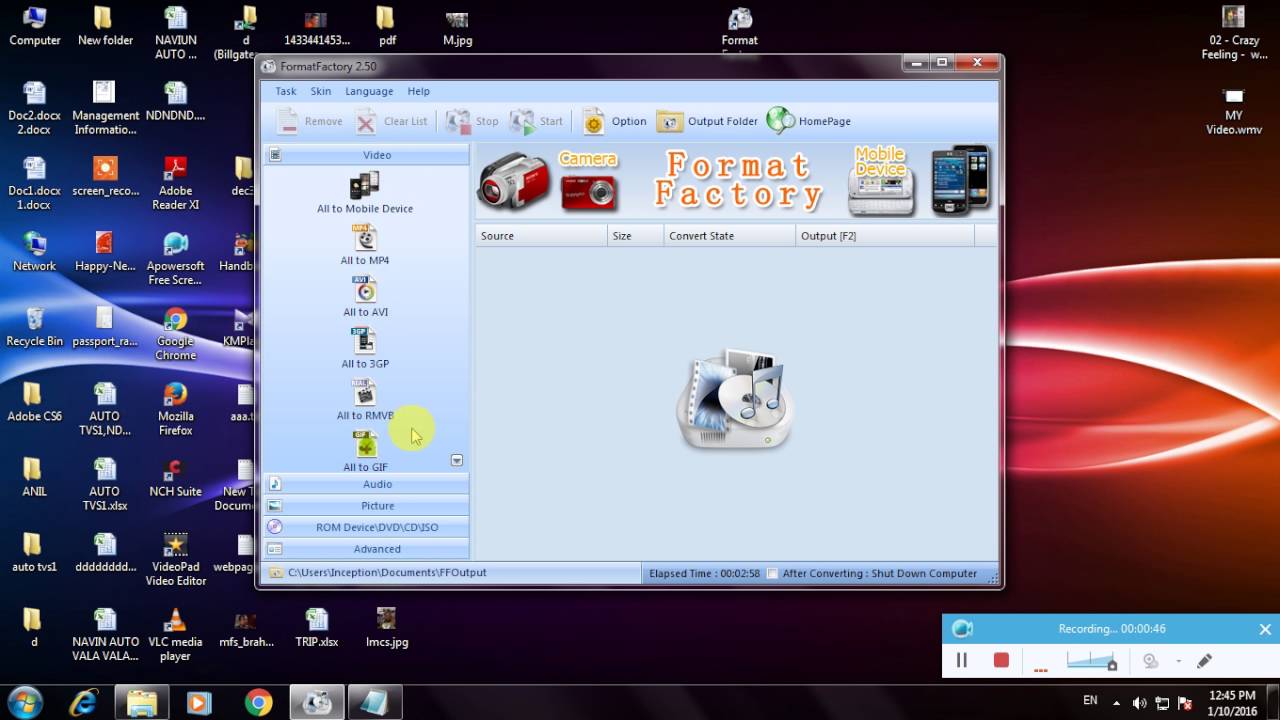Viewport: 1280px width, 720px height.
Task: Click the recorder webcam icon
Action: click(x=1151, y=661)
